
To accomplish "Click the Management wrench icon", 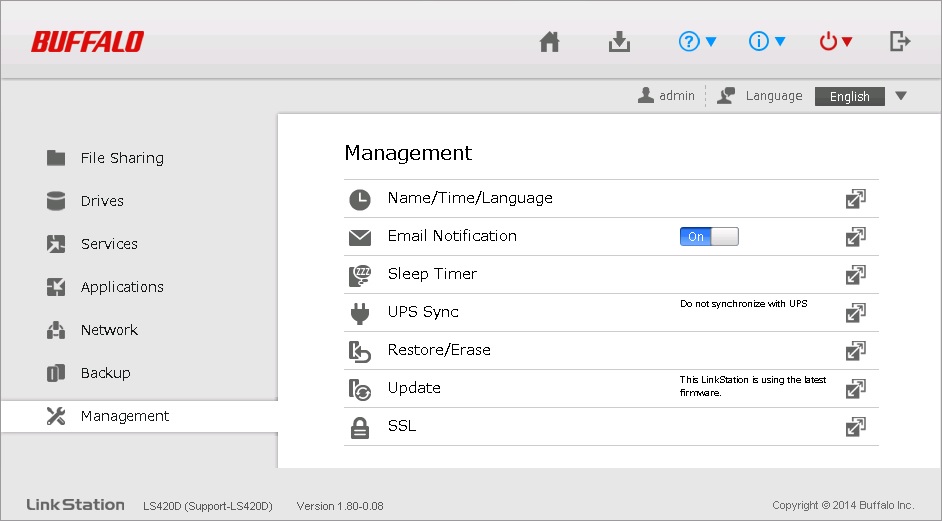I will coord(56,416).
